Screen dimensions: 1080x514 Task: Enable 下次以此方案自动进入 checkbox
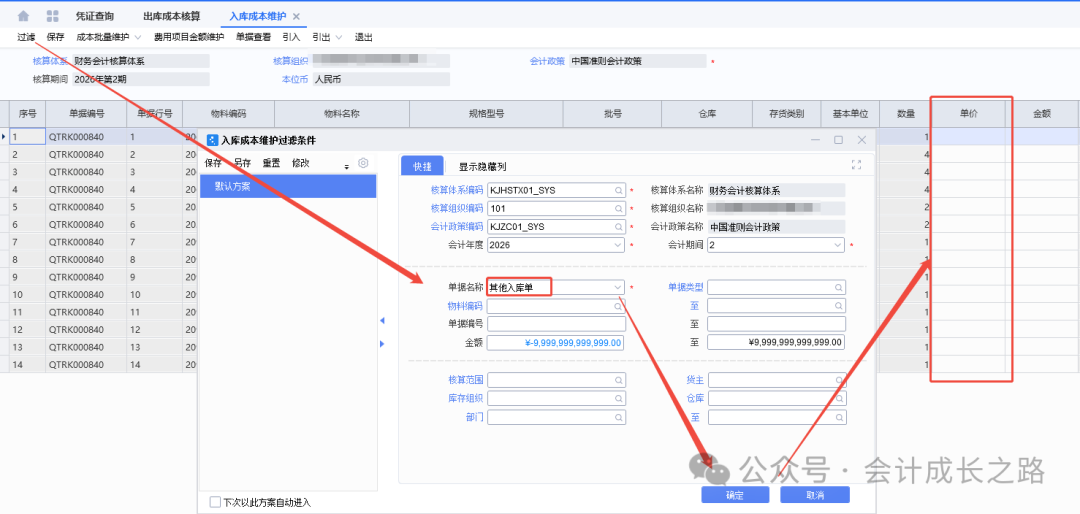pos(215,501)
